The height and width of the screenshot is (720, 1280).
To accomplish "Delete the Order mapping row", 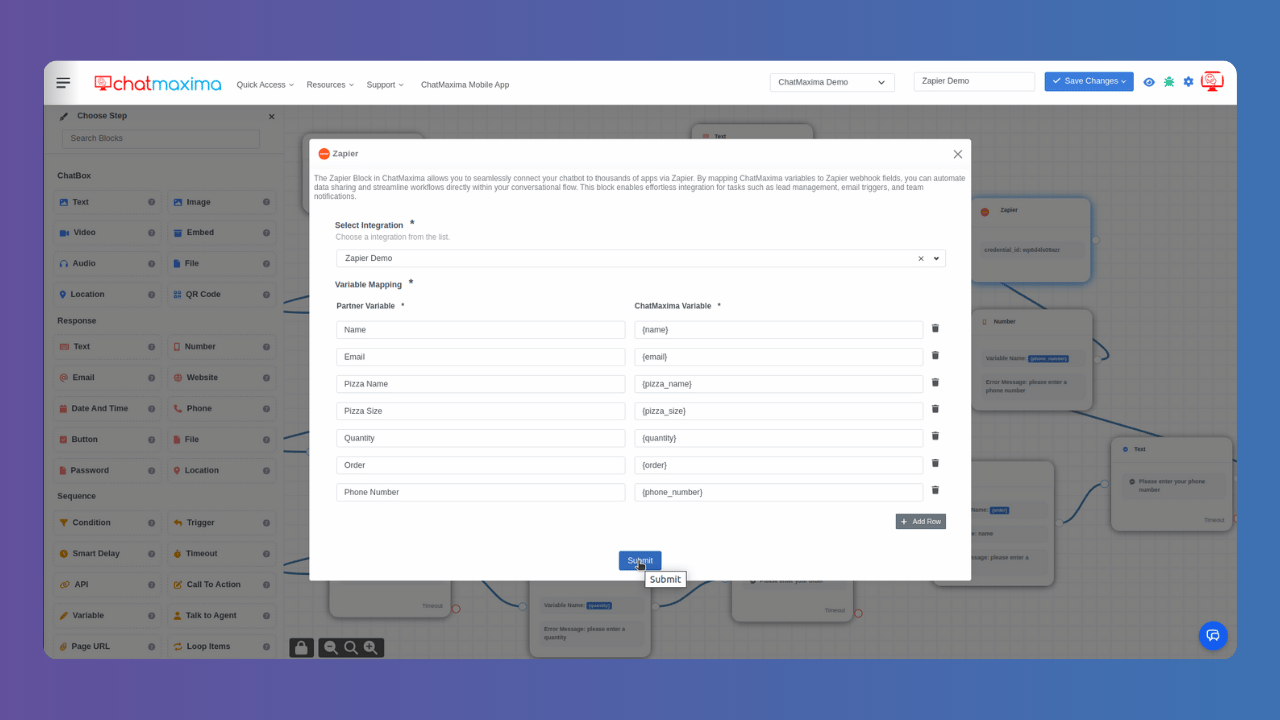I will tap(935, 463).
